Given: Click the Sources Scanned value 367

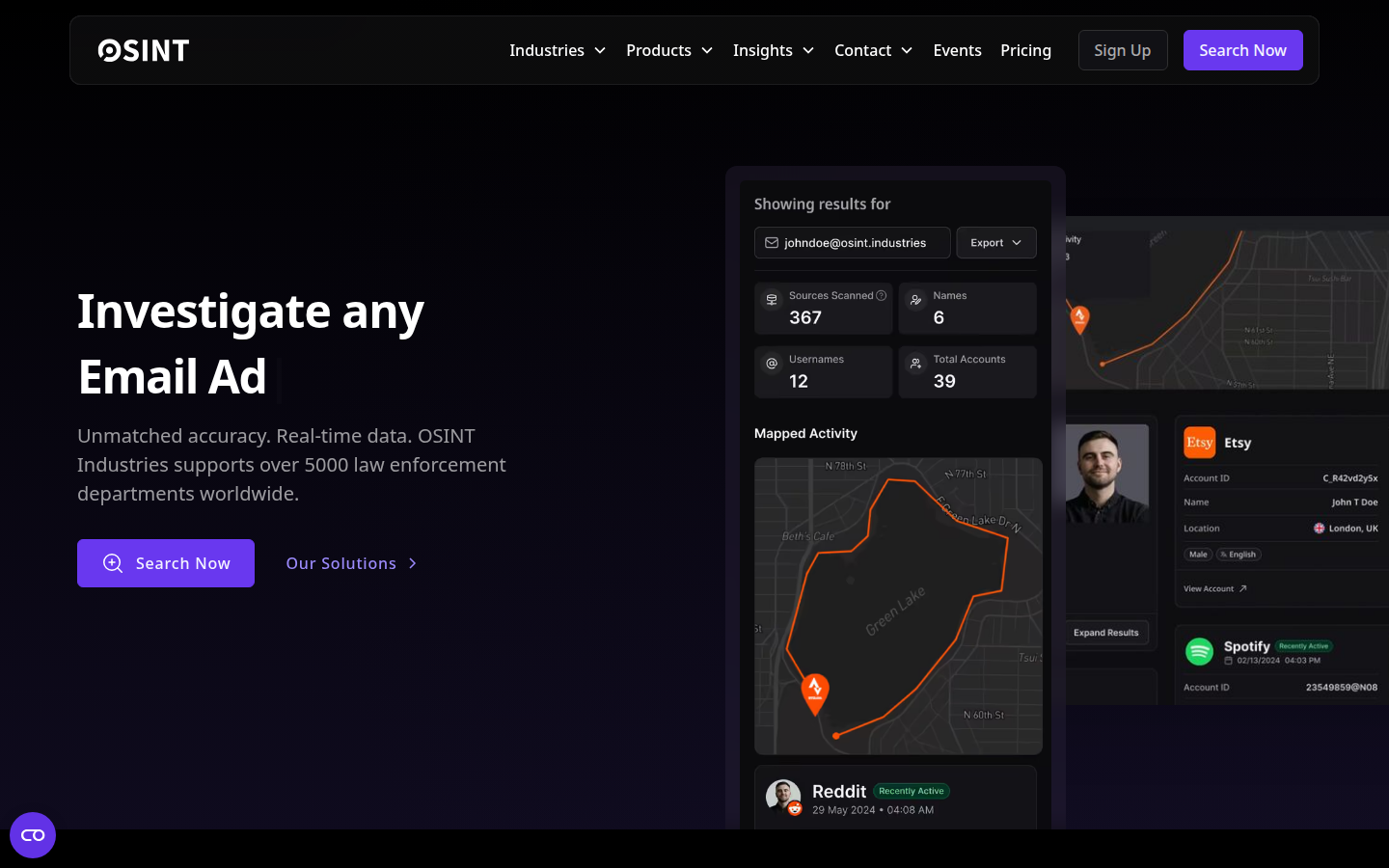Looking at the screenshot, I should (x=805, y=317).
